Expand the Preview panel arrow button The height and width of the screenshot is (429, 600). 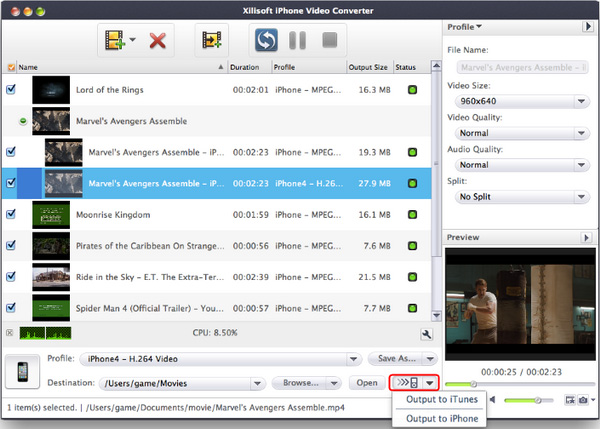point(586,238)
